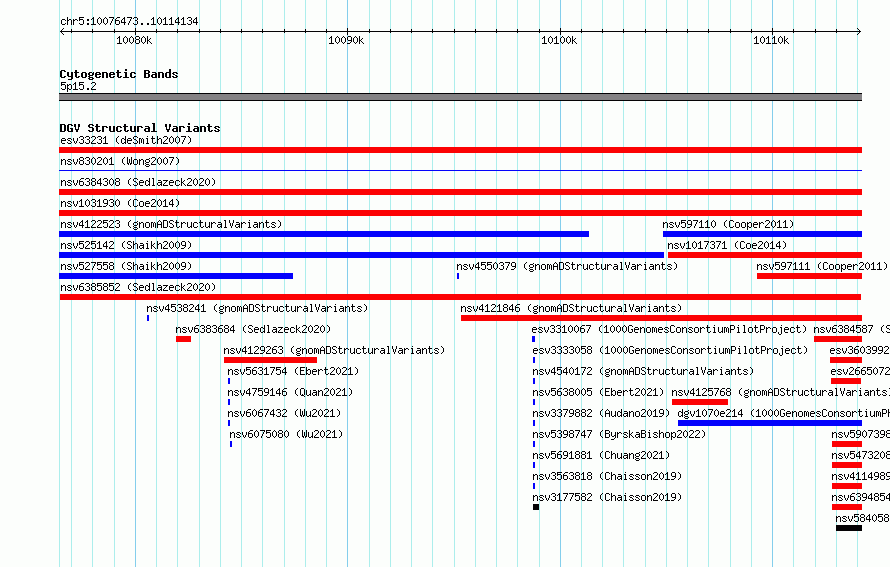Select nsv597111 (Cooper2011) label

tap(822, 266)
